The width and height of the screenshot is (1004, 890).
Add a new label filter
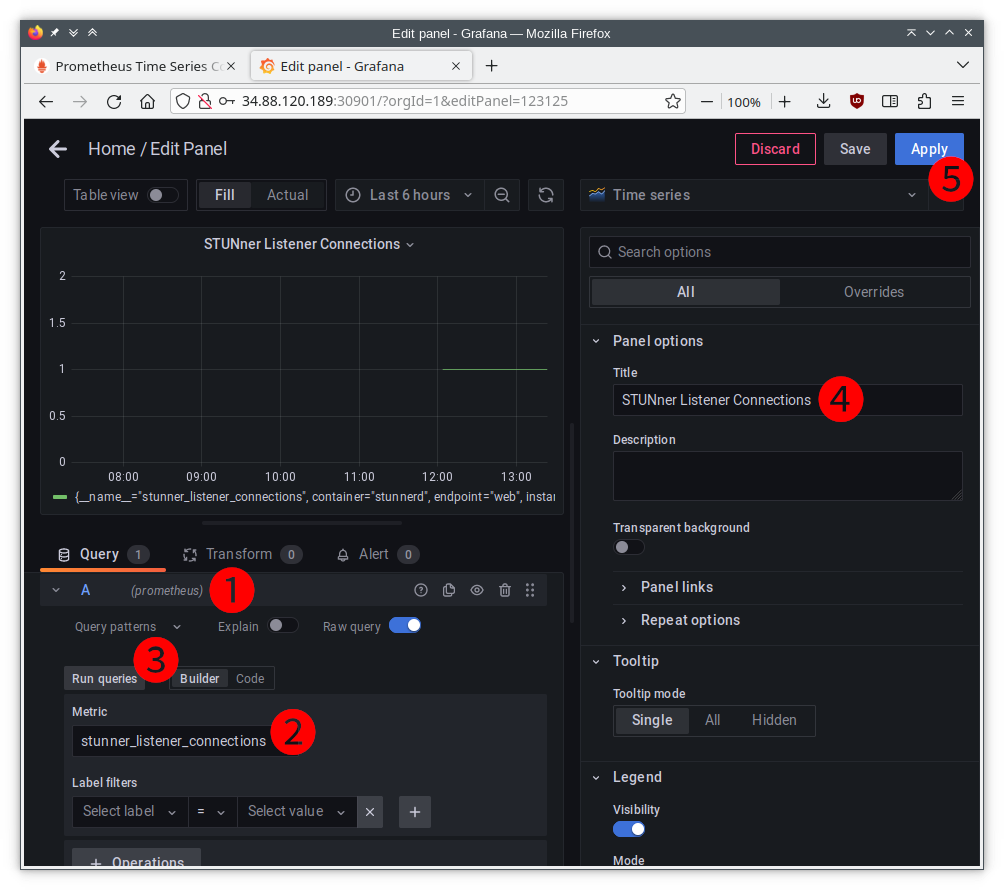point(415,812)
